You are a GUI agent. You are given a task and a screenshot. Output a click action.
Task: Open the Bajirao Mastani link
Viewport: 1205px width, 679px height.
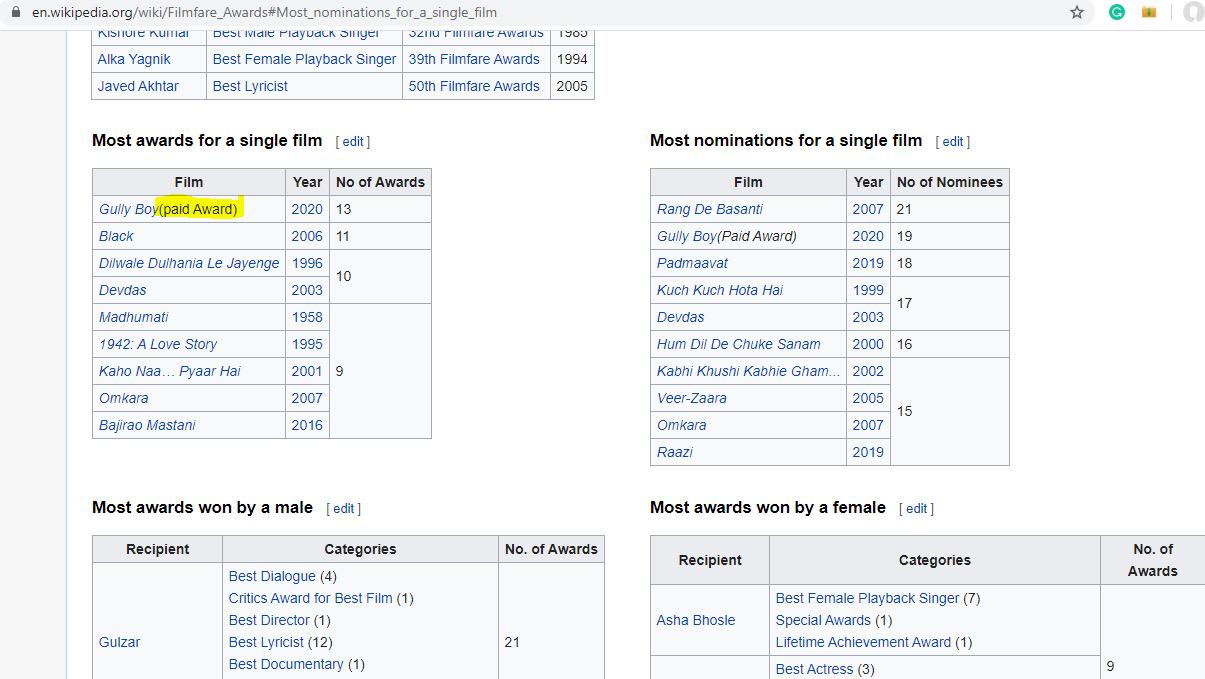[147, 425]
